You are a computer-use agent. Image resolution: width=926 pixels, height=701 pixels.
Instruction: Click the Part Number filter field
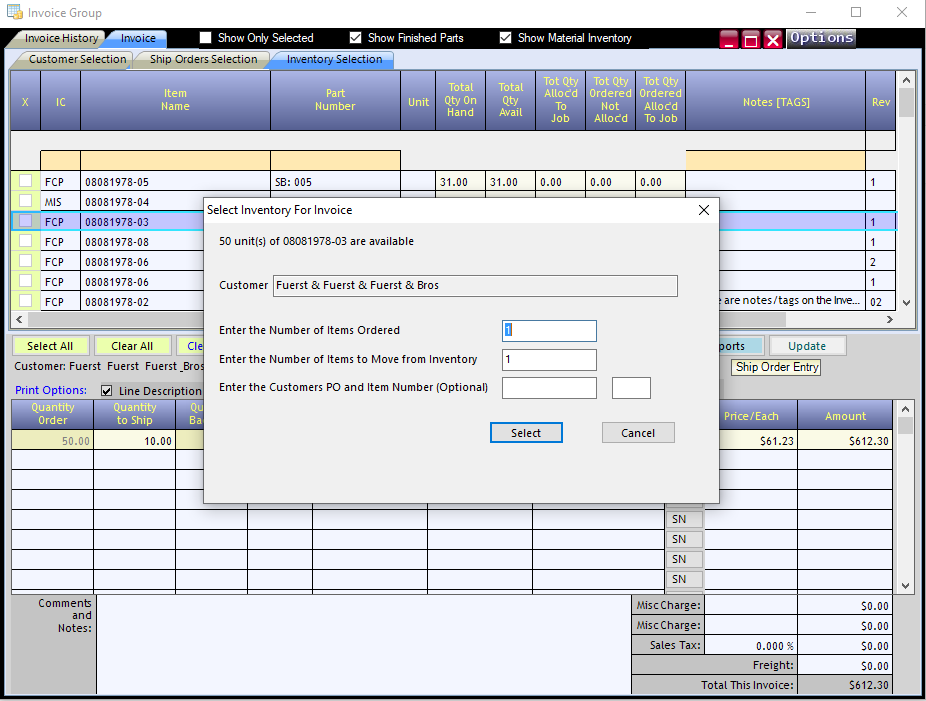(335, 160)
